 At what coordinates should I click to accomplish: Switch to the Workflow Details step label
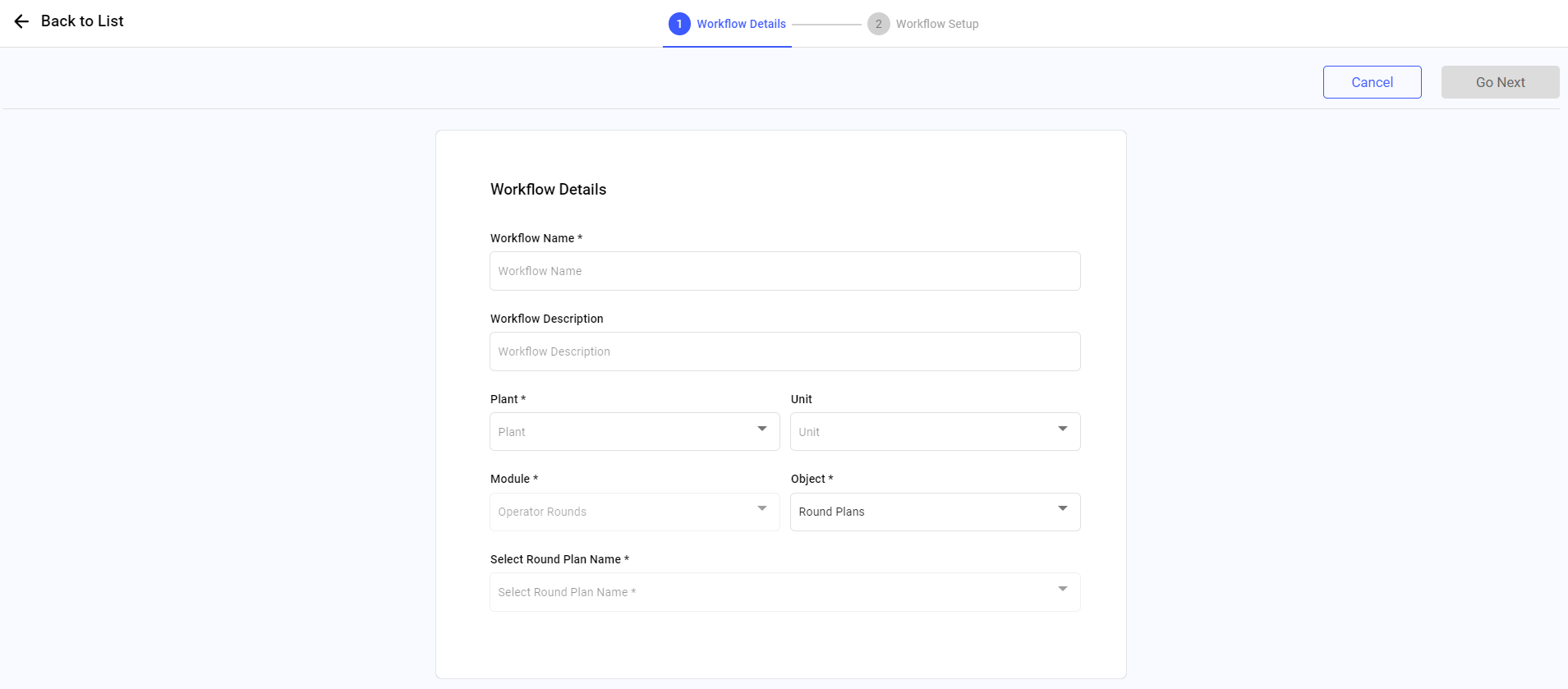741,24
